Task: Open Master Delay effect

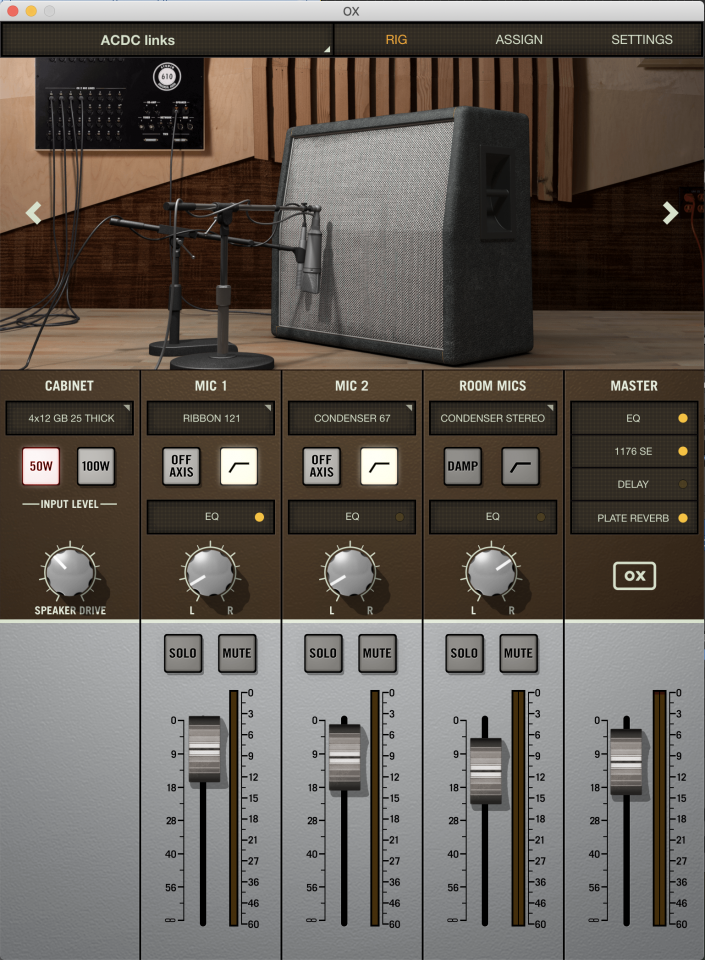Action: tap(634, 484)
